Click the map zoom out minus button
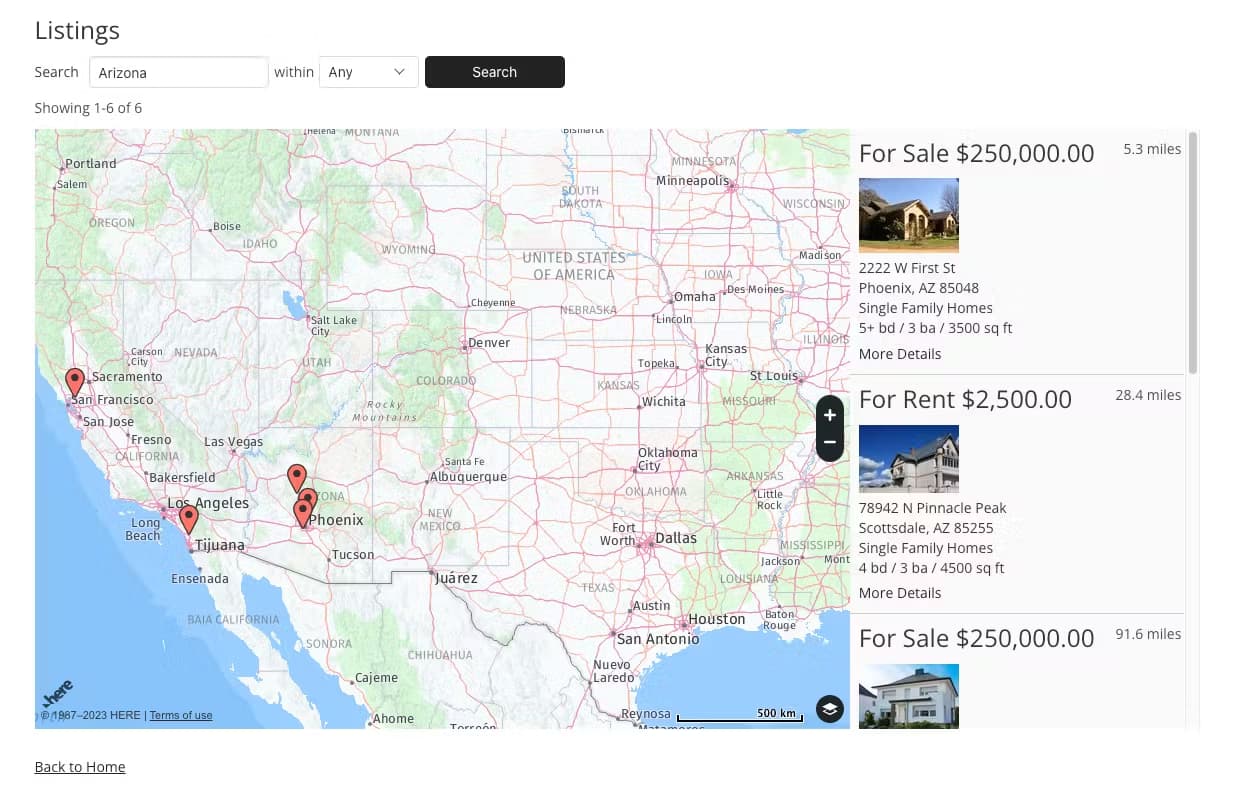Viewport: 1240px width, 802px height. 829,442
